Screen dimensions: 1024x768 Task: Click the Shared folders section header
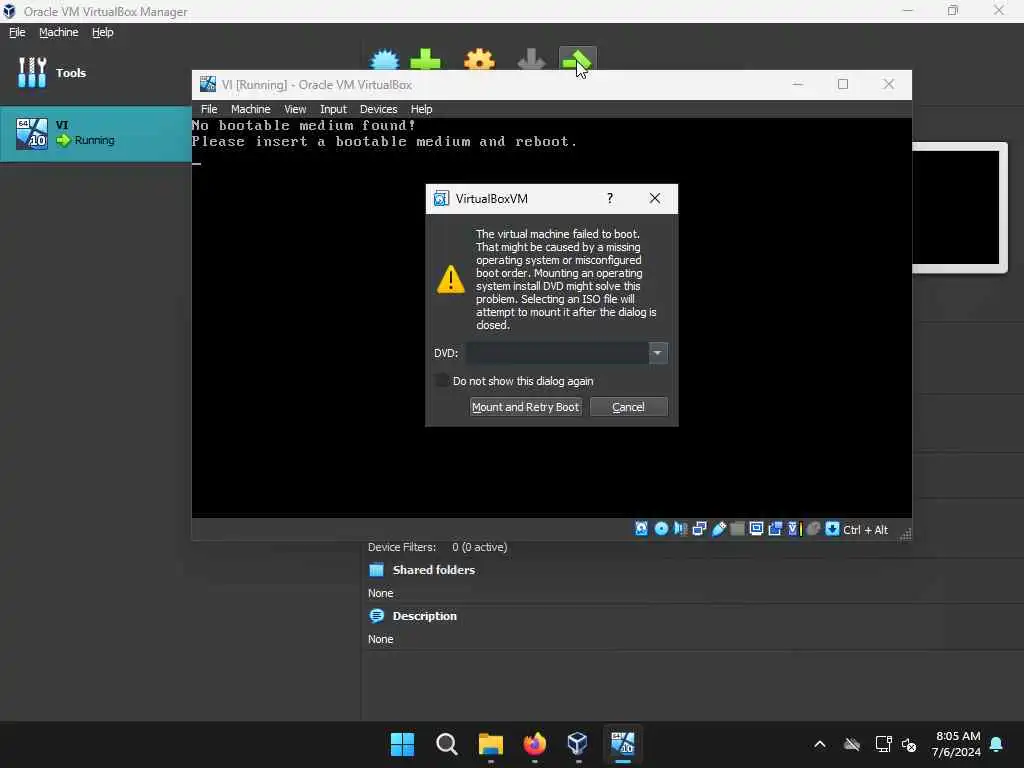(434, 570)
